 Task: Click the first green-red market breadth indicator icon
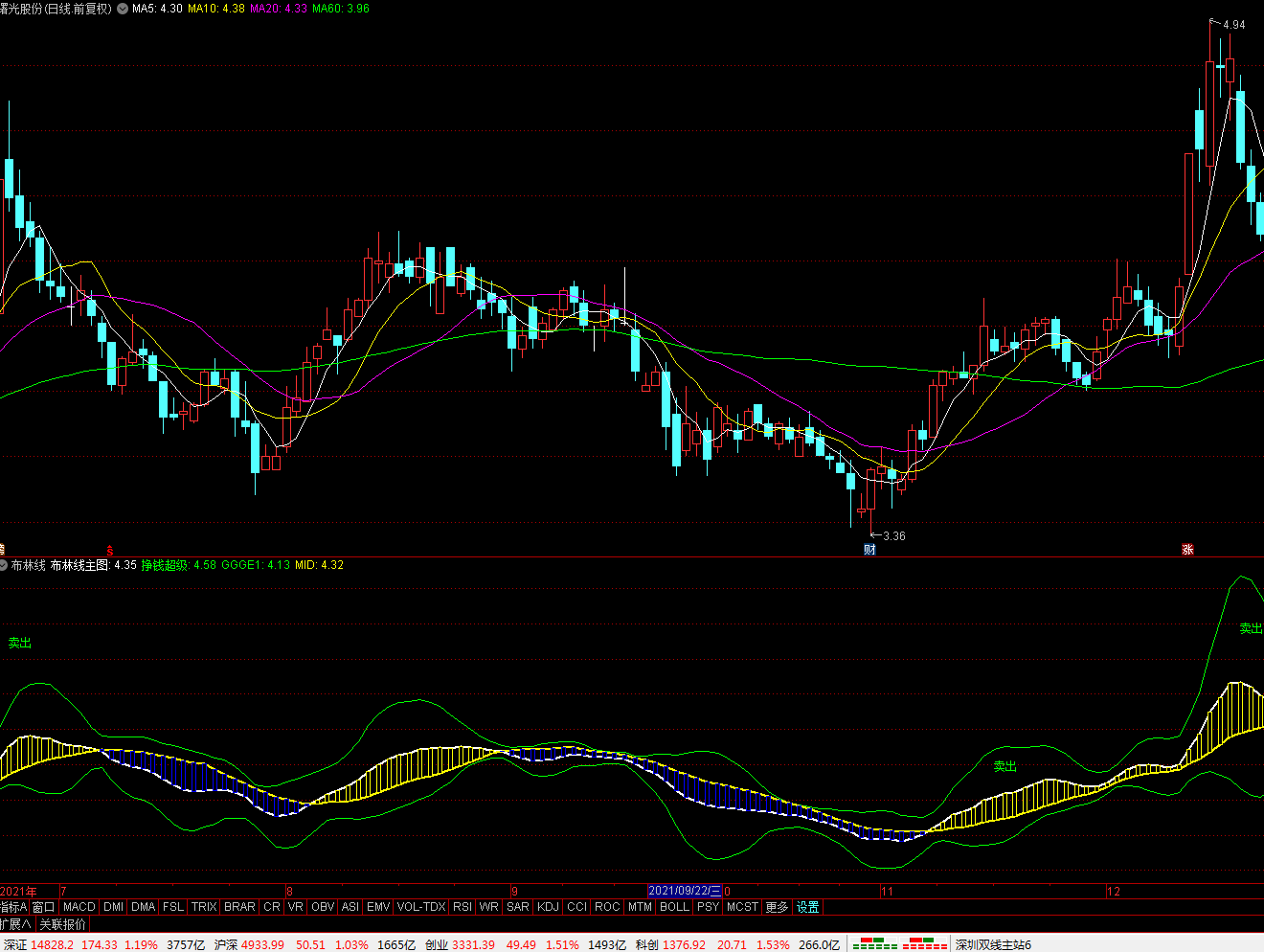875,944
